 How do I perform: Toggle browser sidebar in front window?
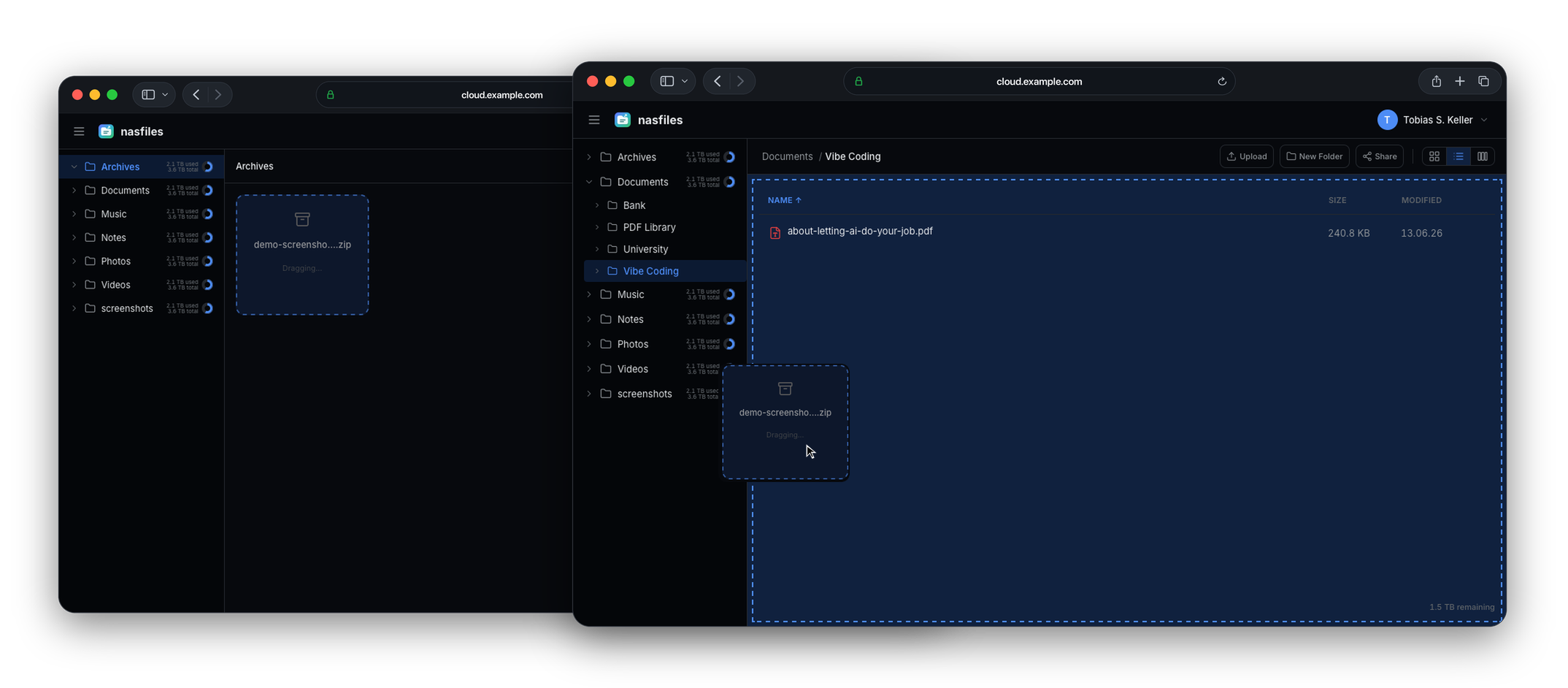[x=667, y=81]
